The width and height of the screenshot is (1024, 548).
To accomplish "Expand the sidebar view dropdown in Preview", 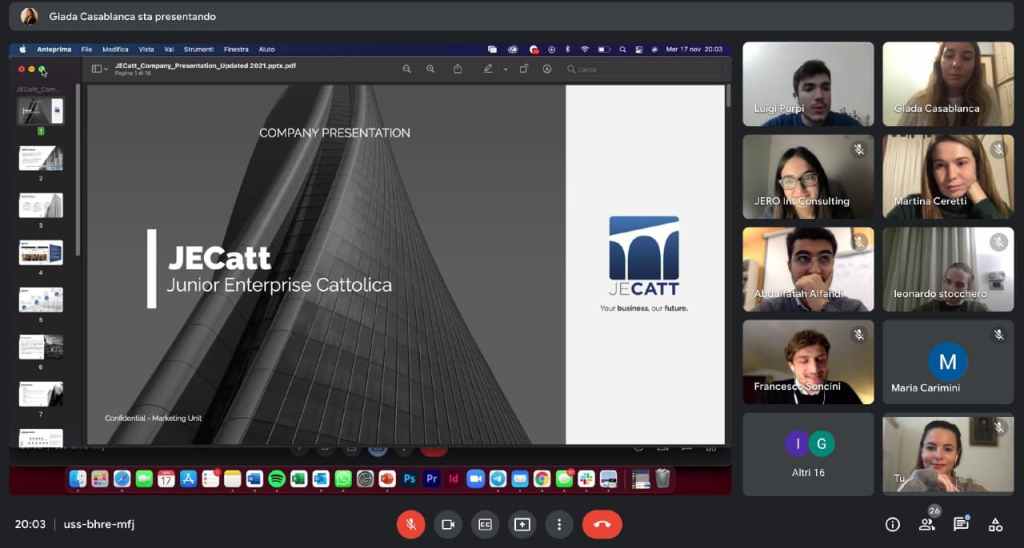I will pos(107,69).
